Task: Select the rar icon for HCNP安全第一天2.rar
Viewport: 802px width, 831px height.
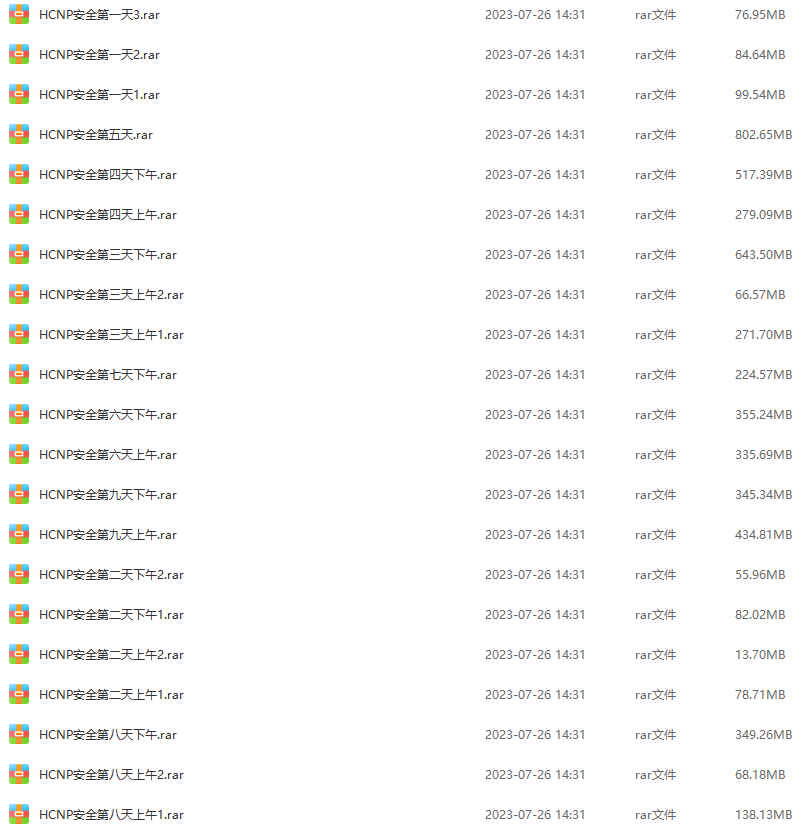Action: (19, 55)
